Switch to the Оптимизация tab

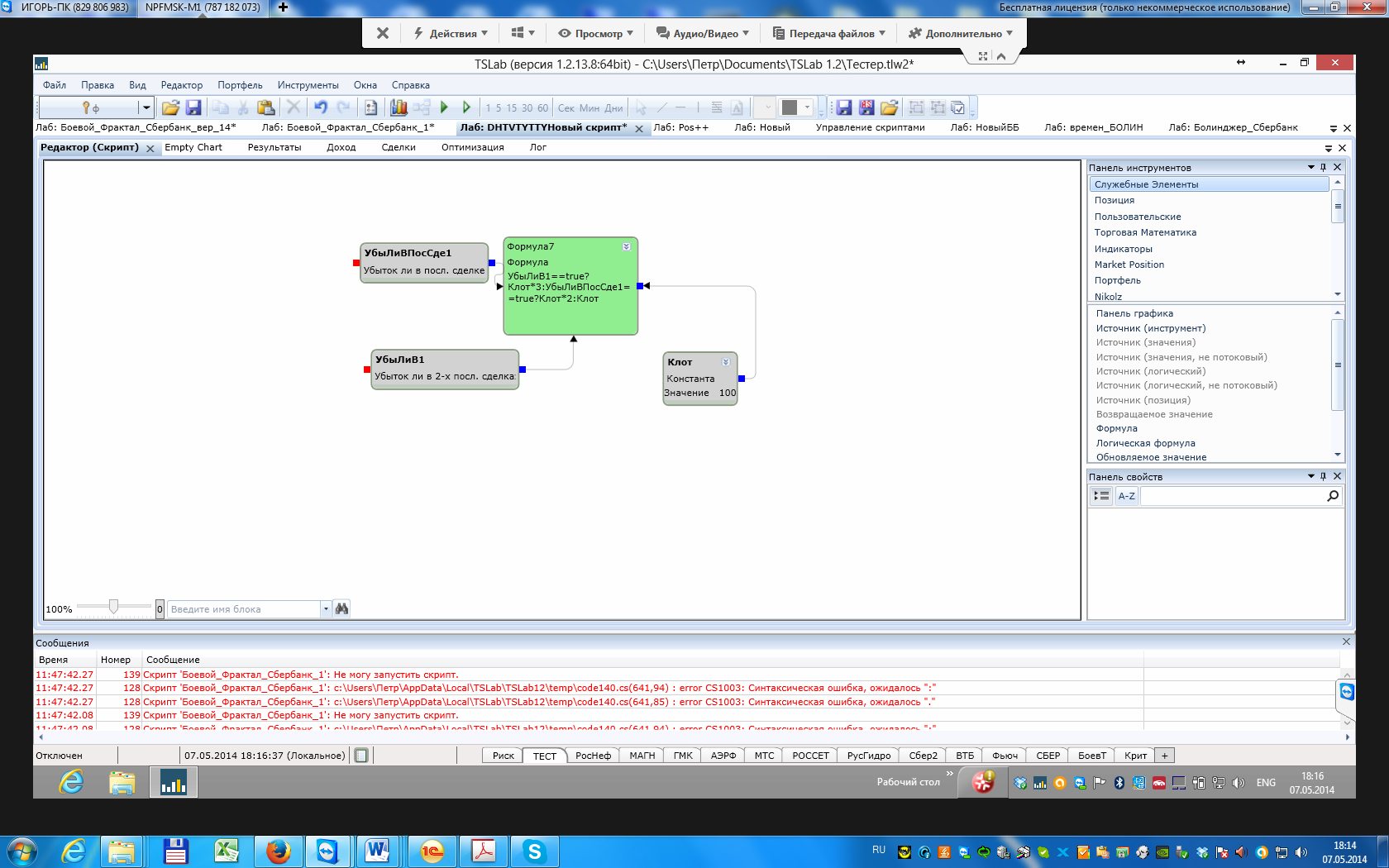coord(472,148)
